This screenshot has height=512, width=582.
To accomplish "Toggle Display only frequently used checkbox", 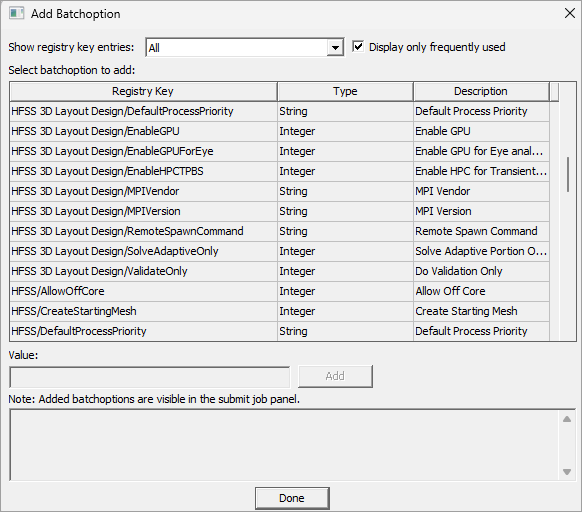I will pos(358,47).
